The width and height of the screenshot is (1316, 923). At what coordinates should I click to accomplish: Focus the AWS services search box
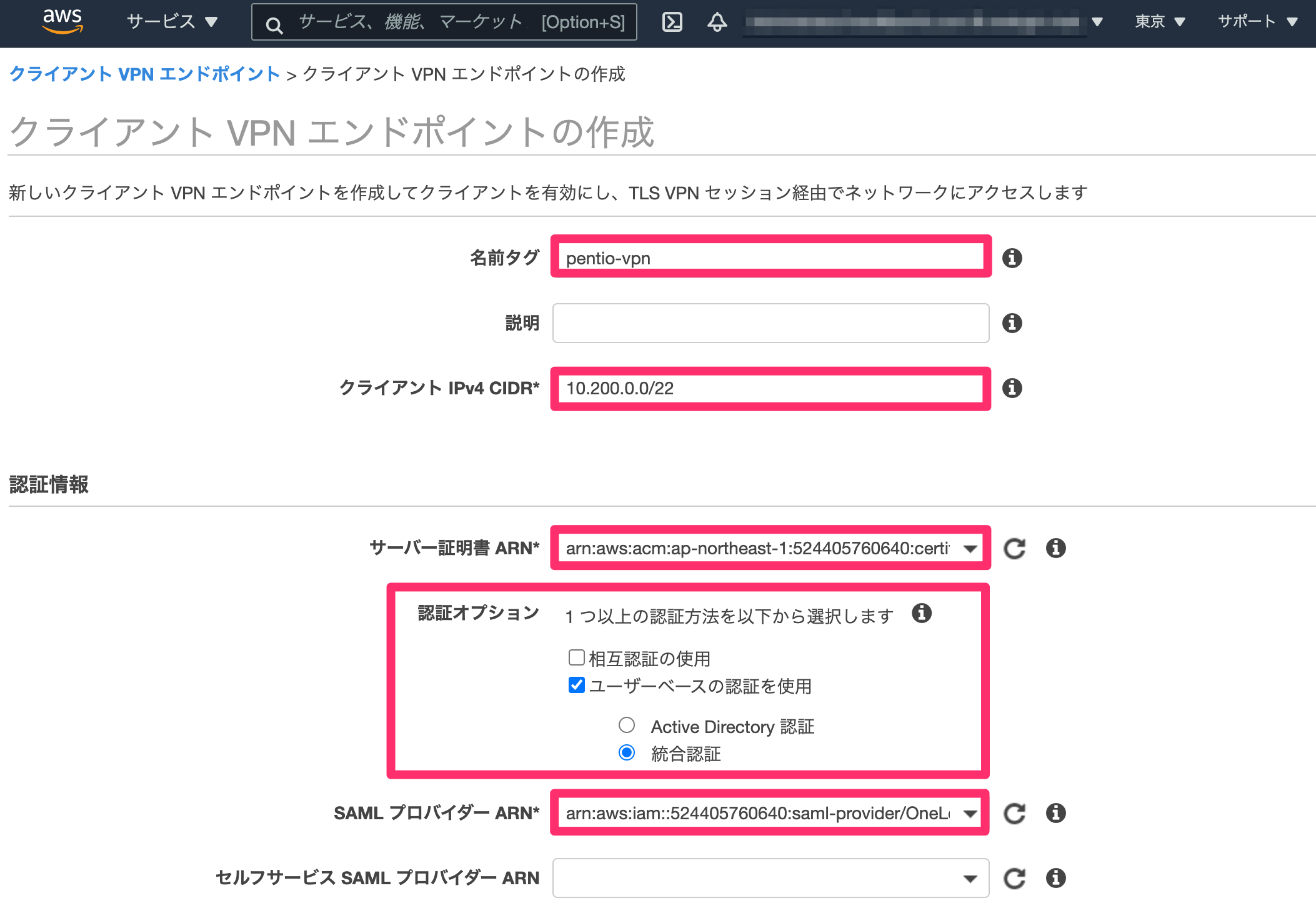[444, 22]
